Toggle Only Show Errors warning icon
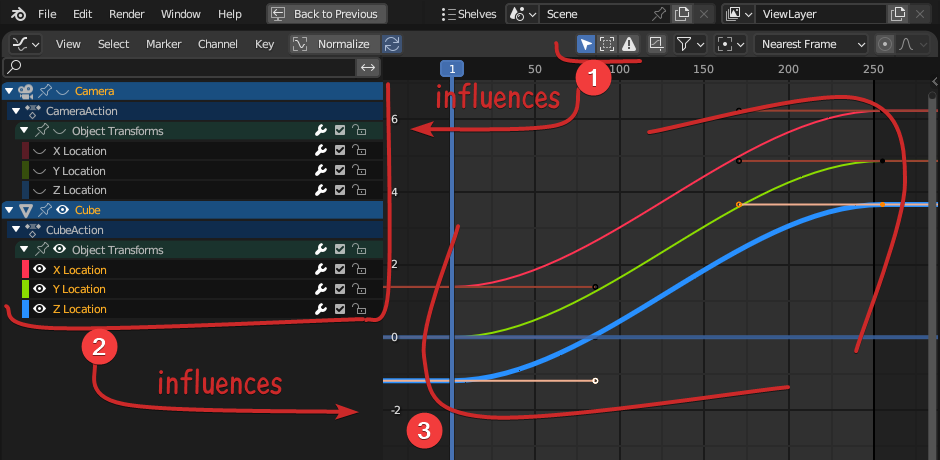The image size is (940, 460). point(628,44)
